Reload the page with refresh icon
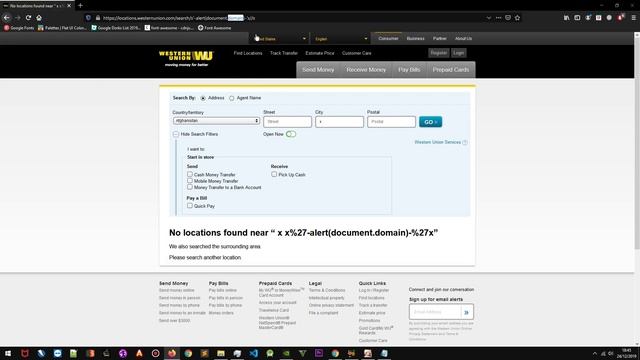Screen dimensions: 640x360 pos(28,18)
